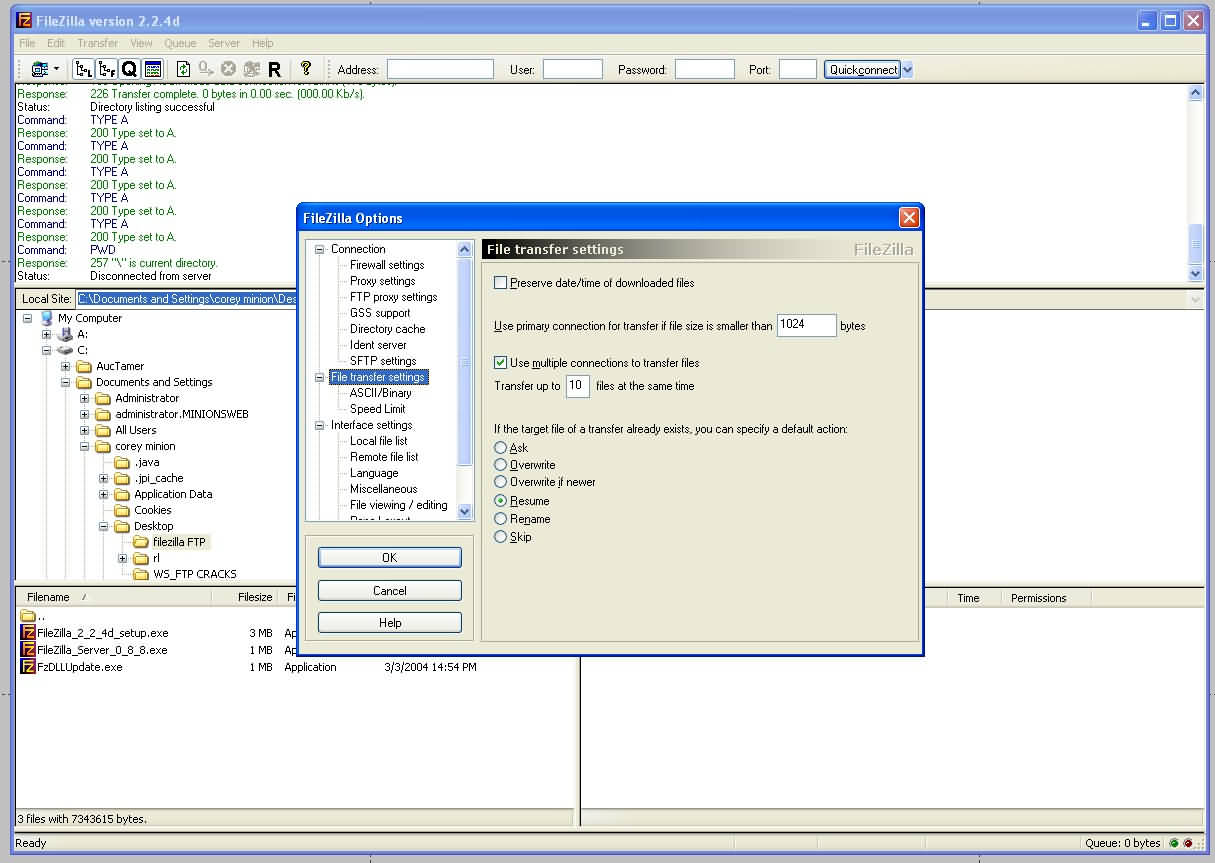Open the Site Manager toolbar icon
Screen dimensions: 1215x863
(40, 69)
